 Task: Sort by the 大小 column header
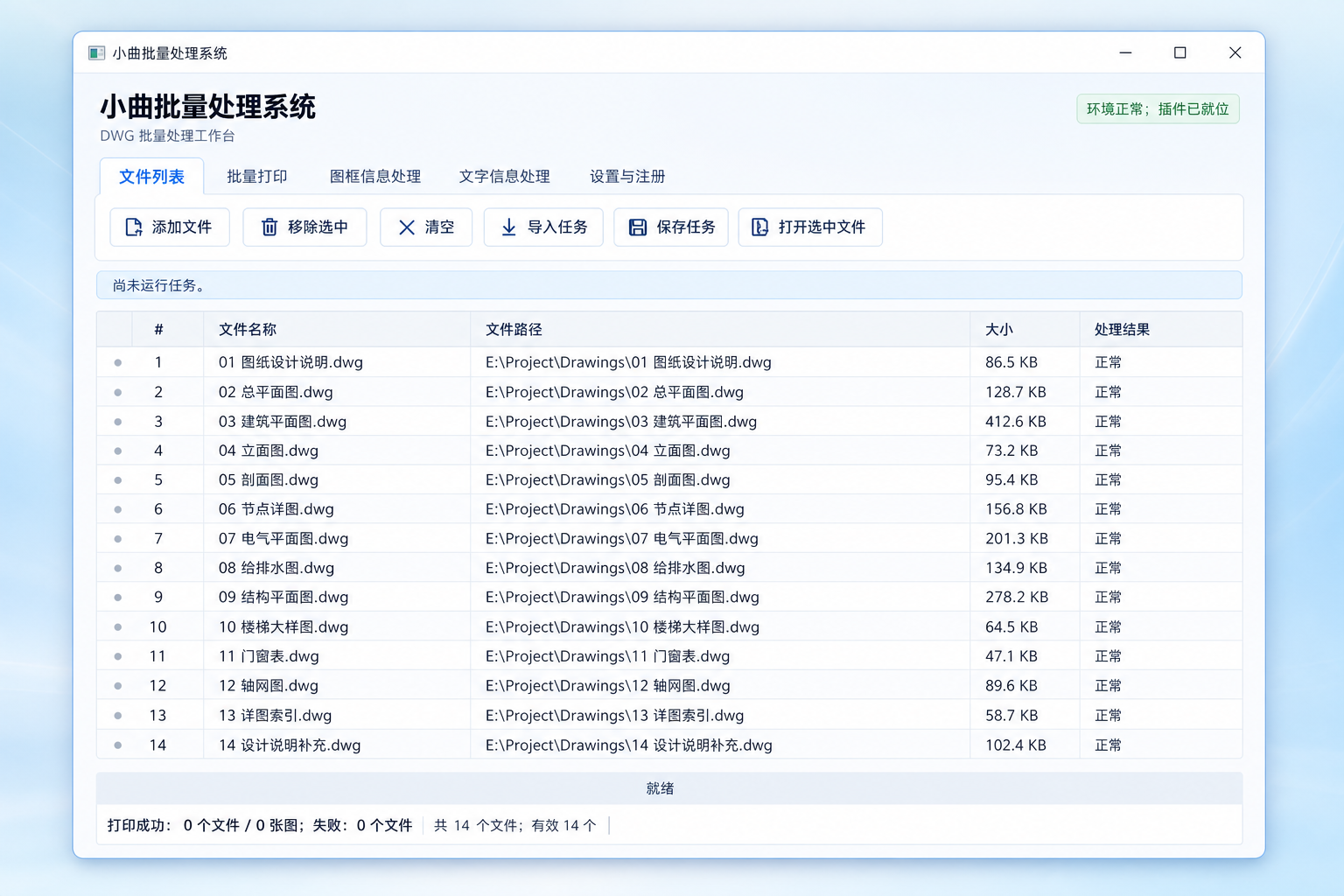tap(1025, 330)
